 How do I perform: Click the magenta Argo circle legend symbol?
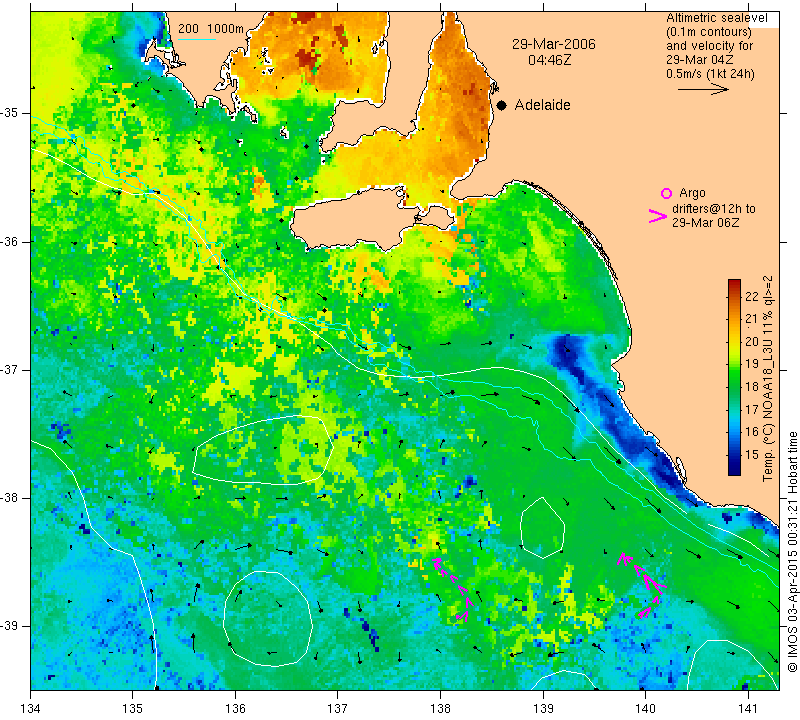click(x=666, y=193)
